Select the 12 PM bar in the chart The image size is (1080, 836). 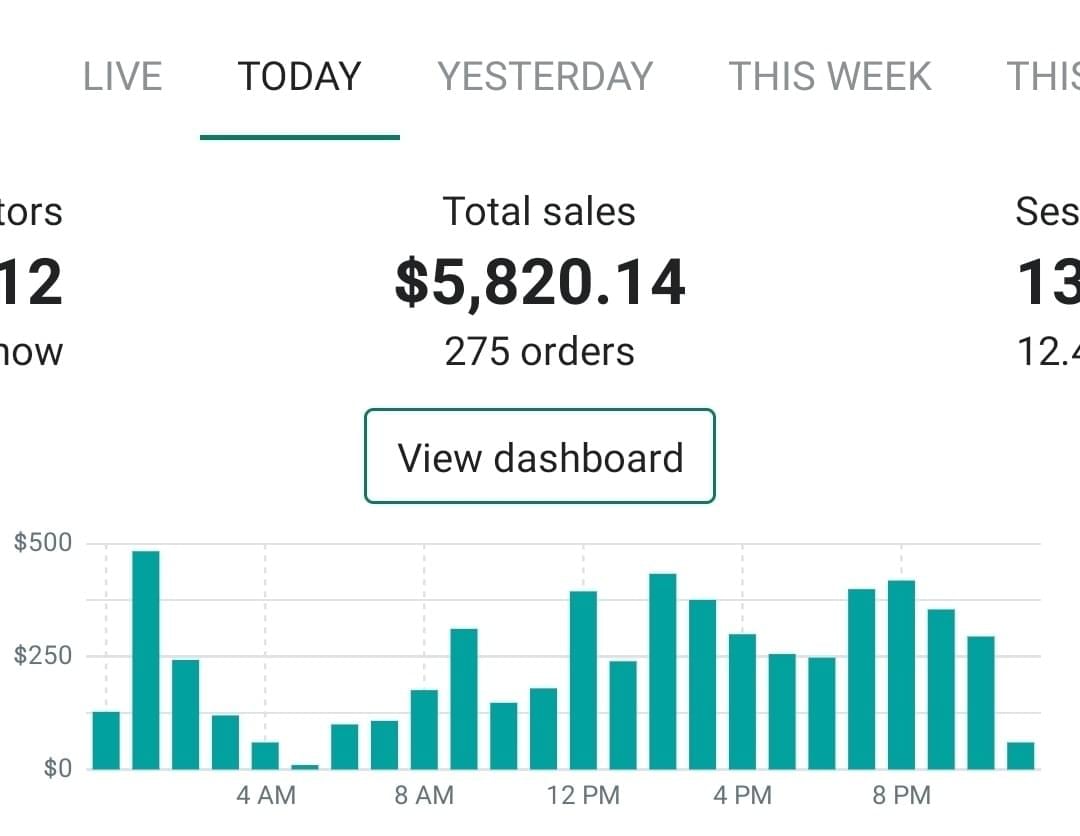[583, 680]
